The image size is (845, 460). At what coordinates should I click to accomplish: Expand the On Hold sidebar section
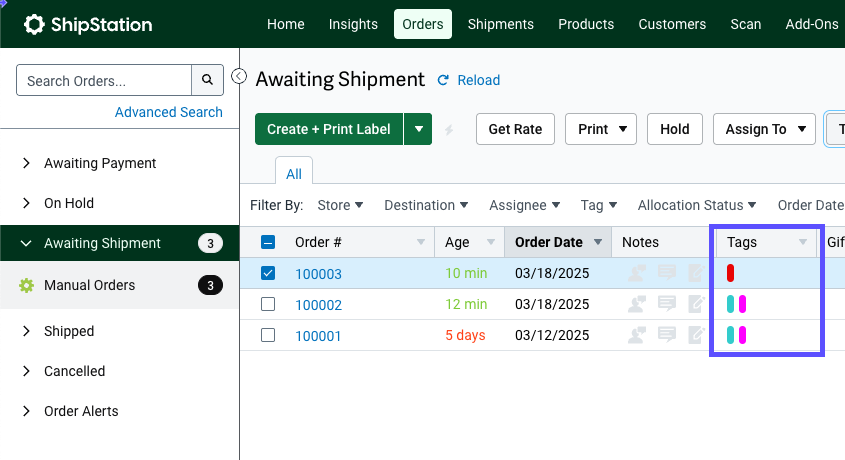(27, 203)
